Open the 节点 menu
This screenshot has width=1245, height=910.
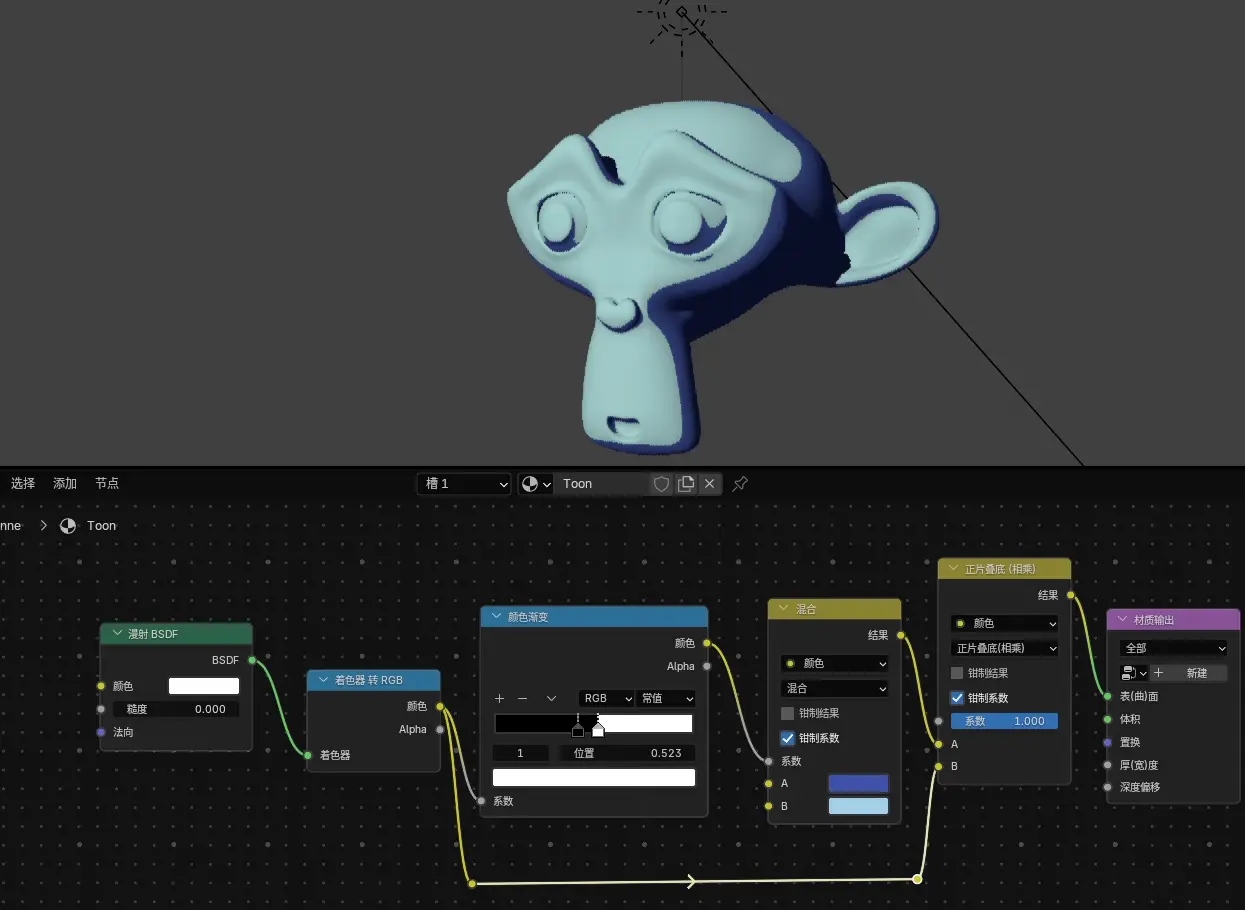107,484
